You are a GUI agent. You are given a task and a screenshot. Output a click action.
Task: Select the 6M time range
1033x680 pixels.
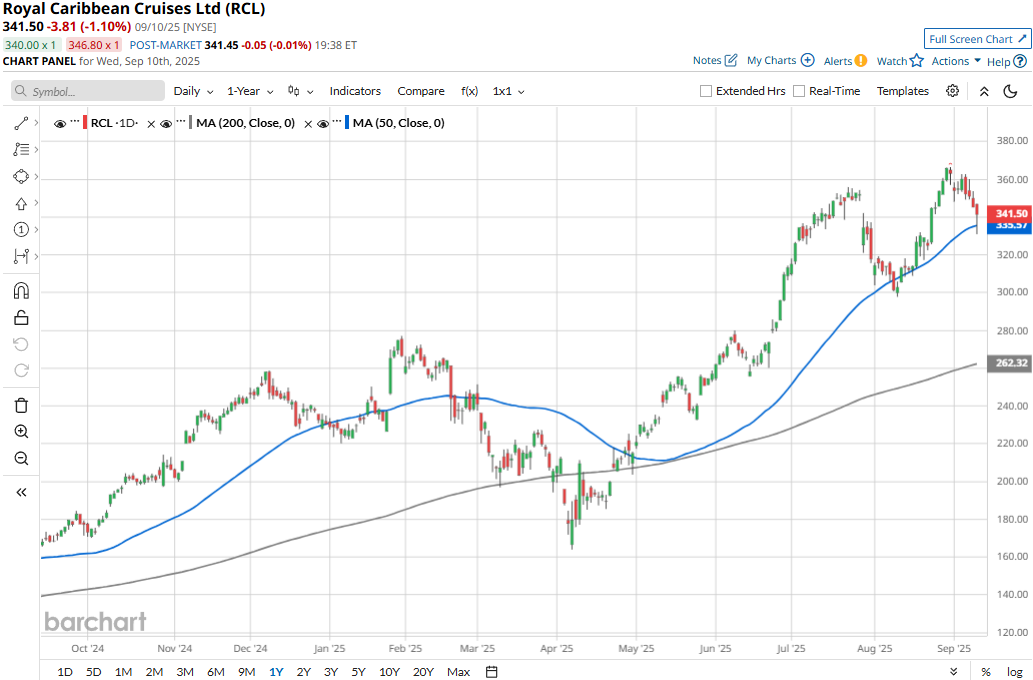[215, 671]
